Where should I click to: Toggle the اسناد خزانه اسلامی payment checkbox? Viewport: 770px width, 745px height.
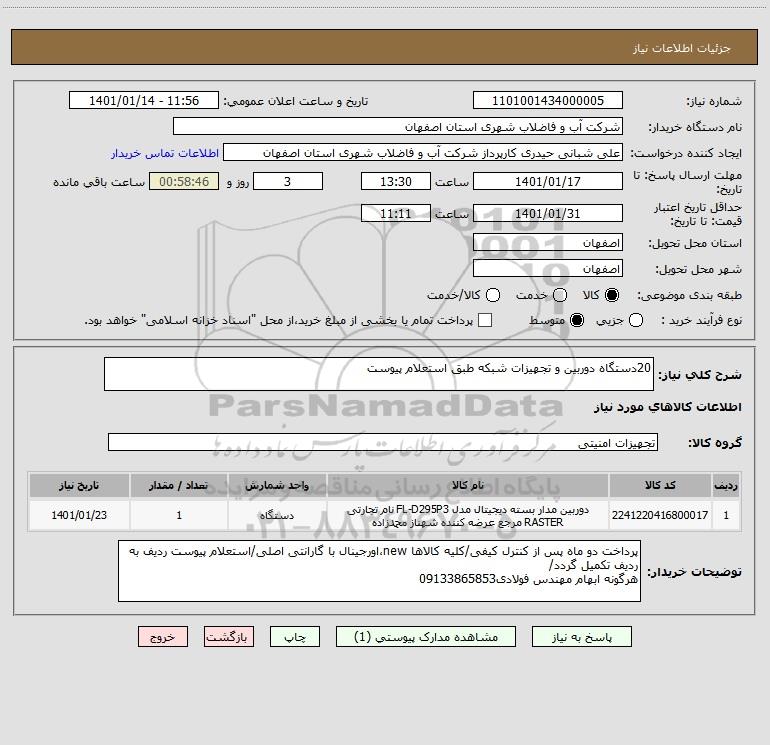point(485,320)
